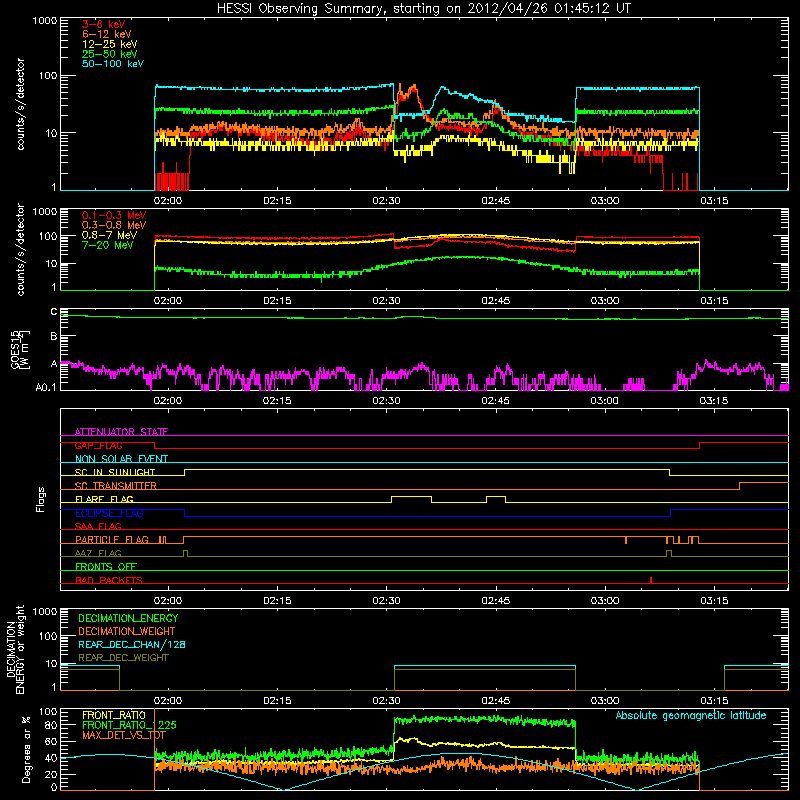Click the SC_IN_SUNLIGHT flag label
Viewport: 800px width, 800px height.
point(115,472)
